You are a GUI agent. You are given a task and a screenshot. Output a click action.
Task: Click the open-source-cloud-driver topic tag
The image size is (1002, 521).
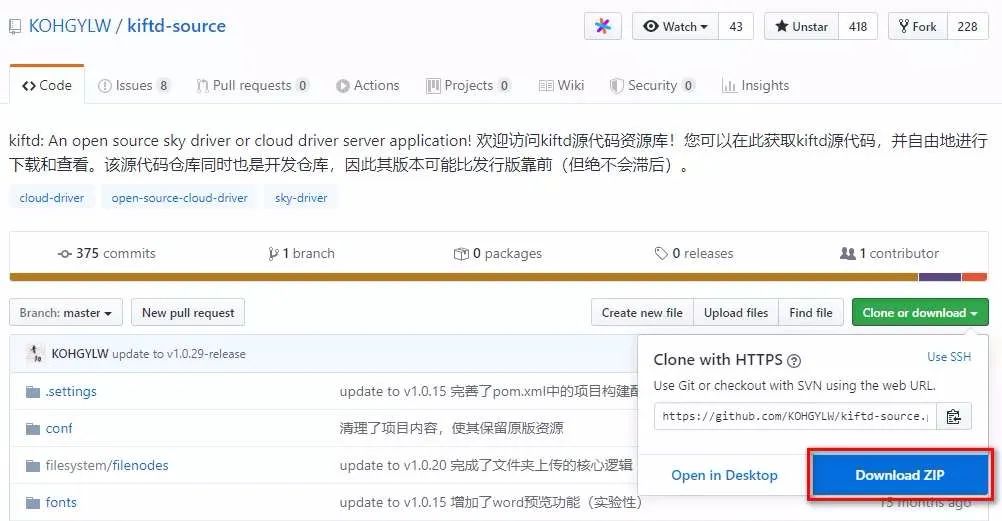click(x=180, y=198)
